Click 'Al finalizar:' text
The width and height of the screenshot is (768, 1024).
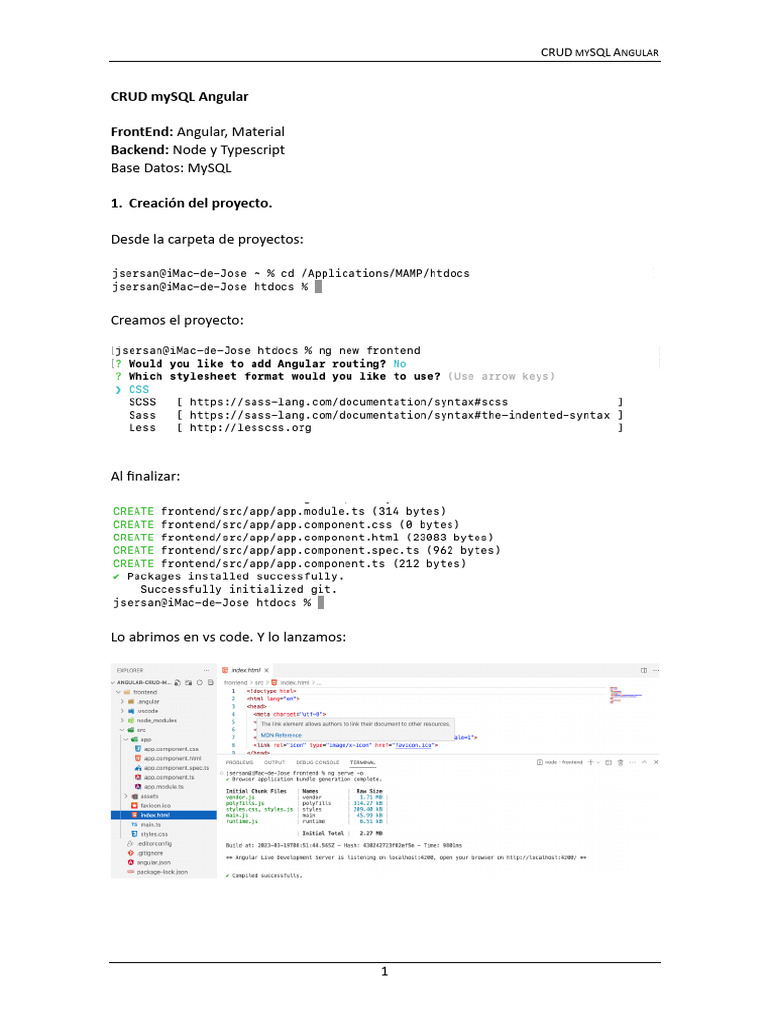(x=145, y=476)
